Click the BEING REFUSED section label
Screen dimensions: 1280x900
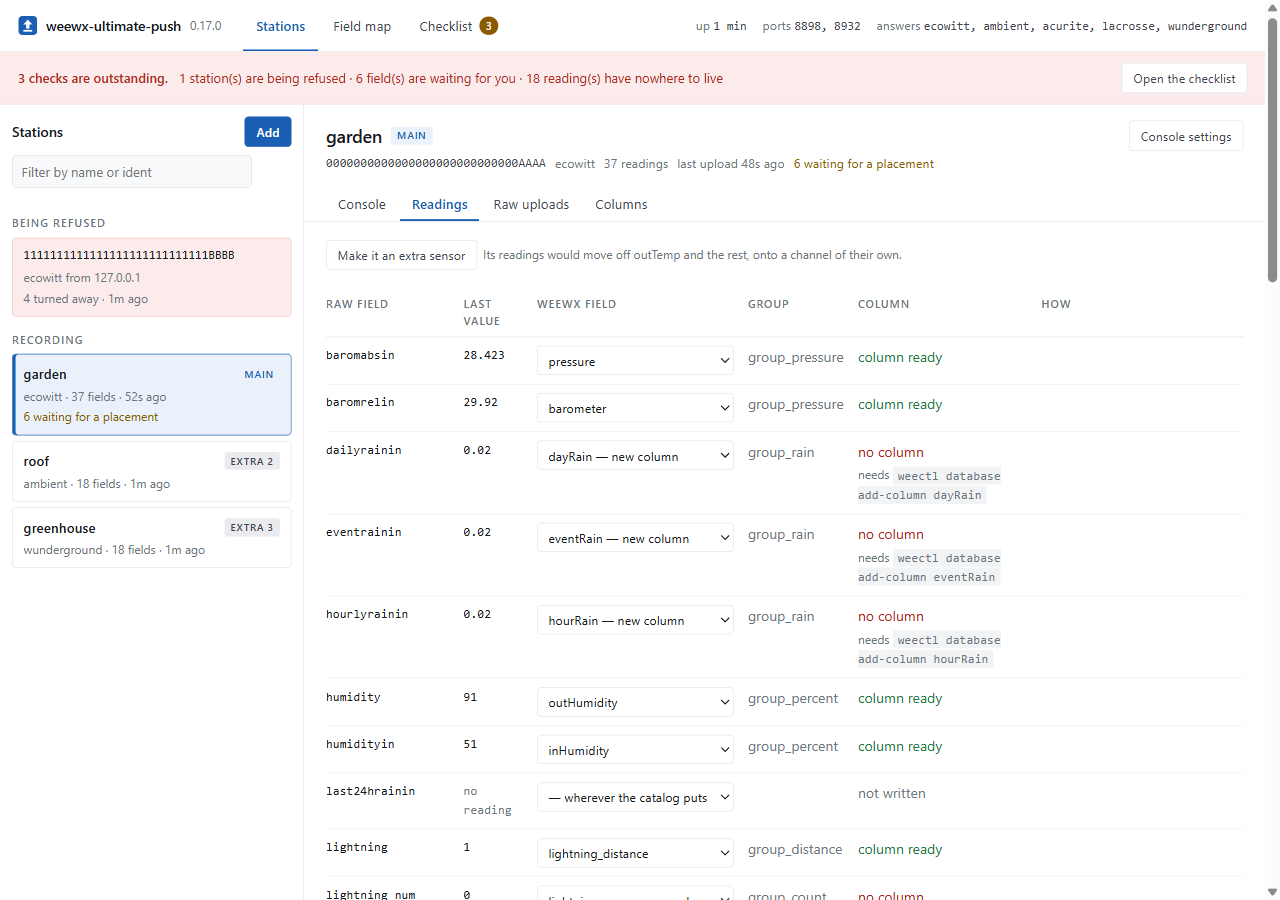tap(59, 223)
